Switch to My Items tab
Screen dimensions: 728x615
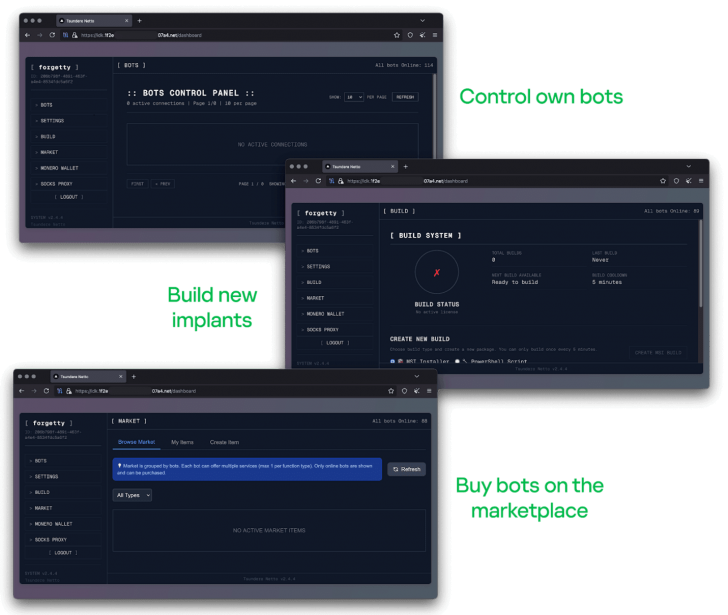point(182,442)
